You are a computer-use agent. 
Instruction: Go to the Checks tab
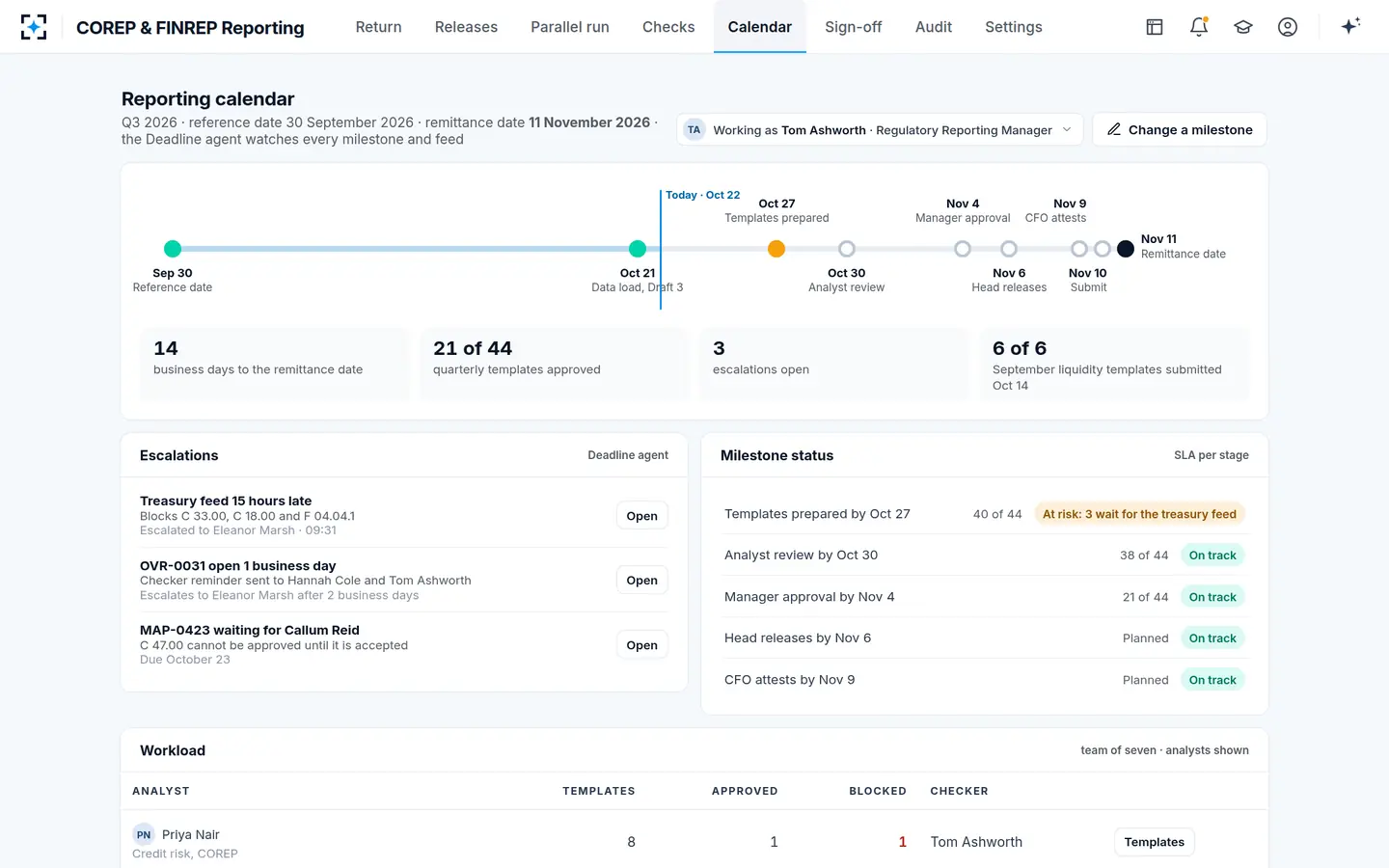click(x=668, y=27)
